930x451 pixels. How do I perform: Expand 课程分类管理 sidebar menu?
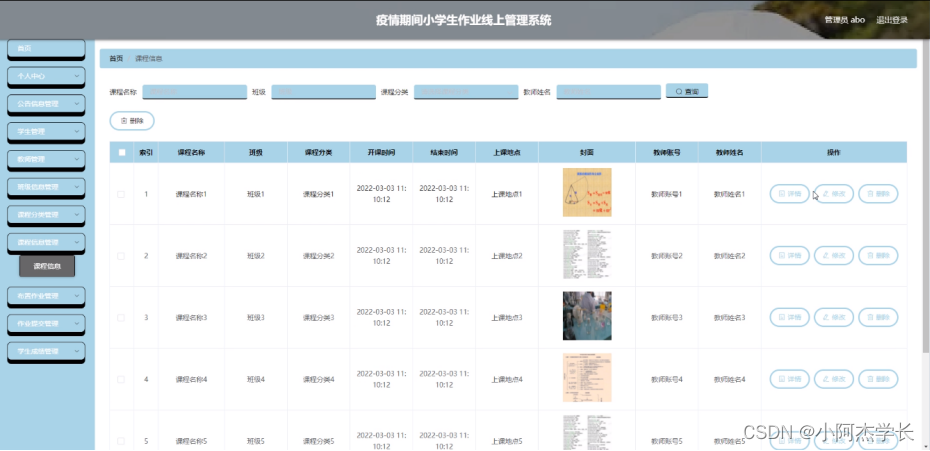tap(46, 215)
